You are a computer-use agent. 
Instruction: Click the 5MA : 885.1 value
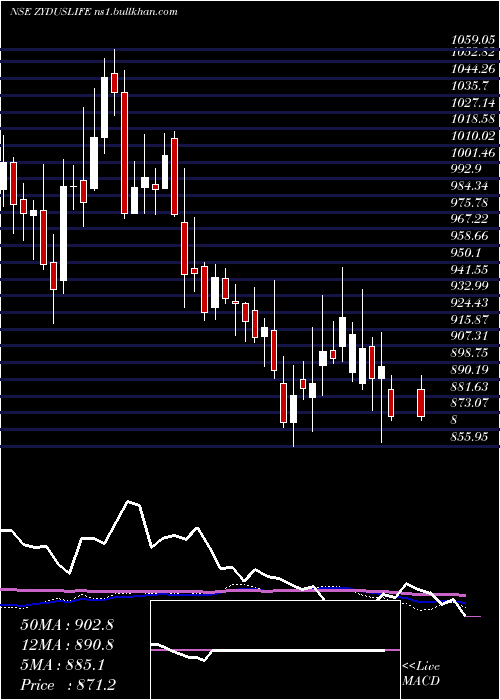[x=62, y=665]
